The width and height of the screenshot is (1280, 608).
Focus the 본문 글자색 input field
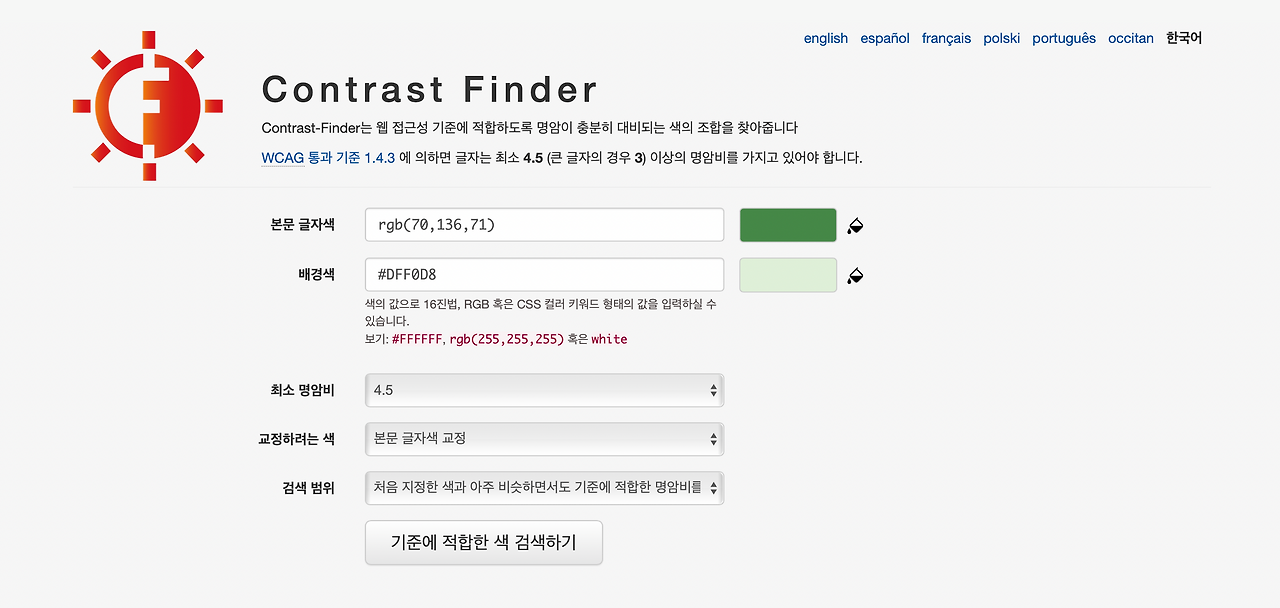pyautogui.click(x=544, y=225)
